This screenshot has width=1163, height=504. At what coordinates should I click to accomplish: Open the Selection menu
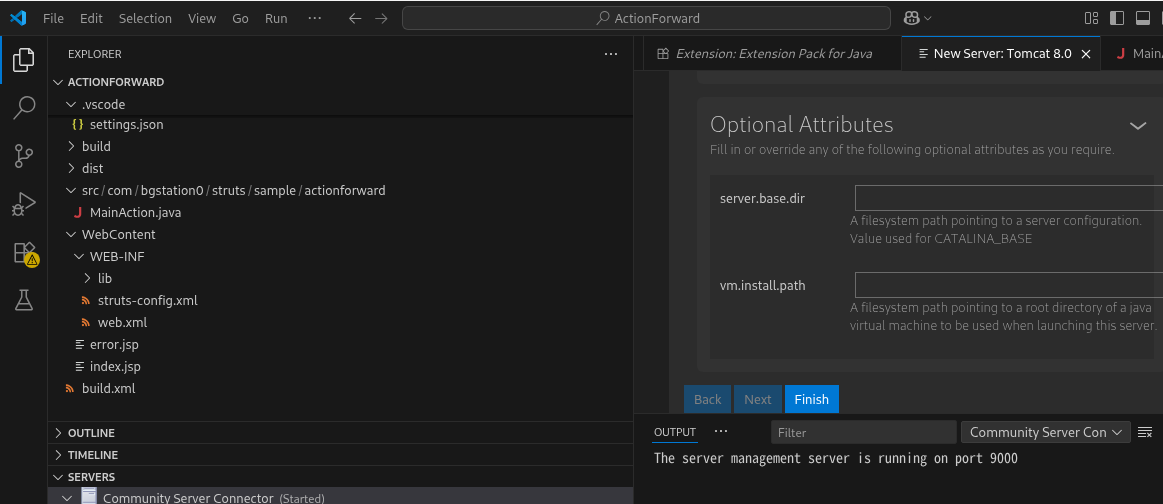click(145, 19)
